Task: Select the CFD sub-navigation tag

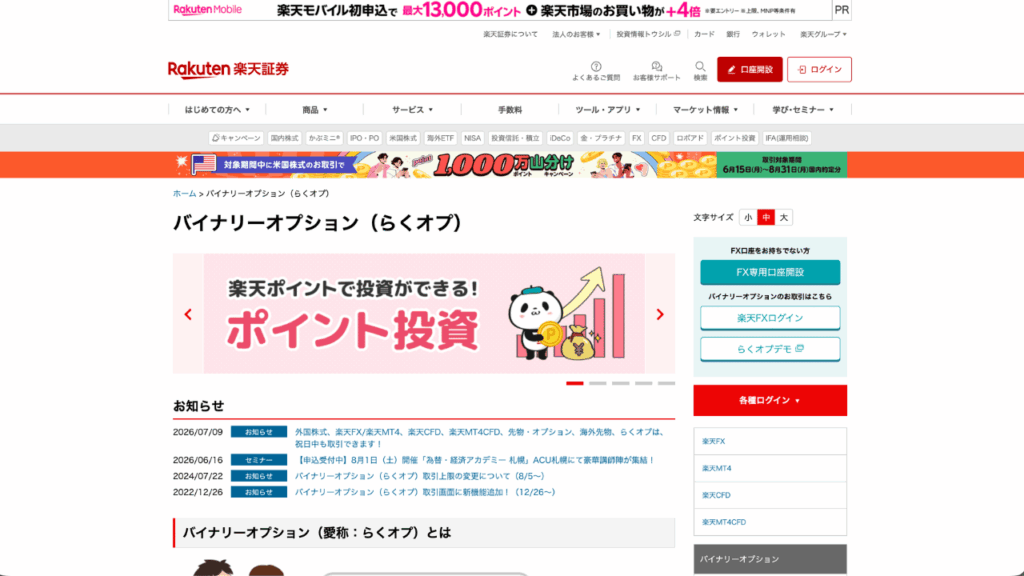Action: (658, 138)
